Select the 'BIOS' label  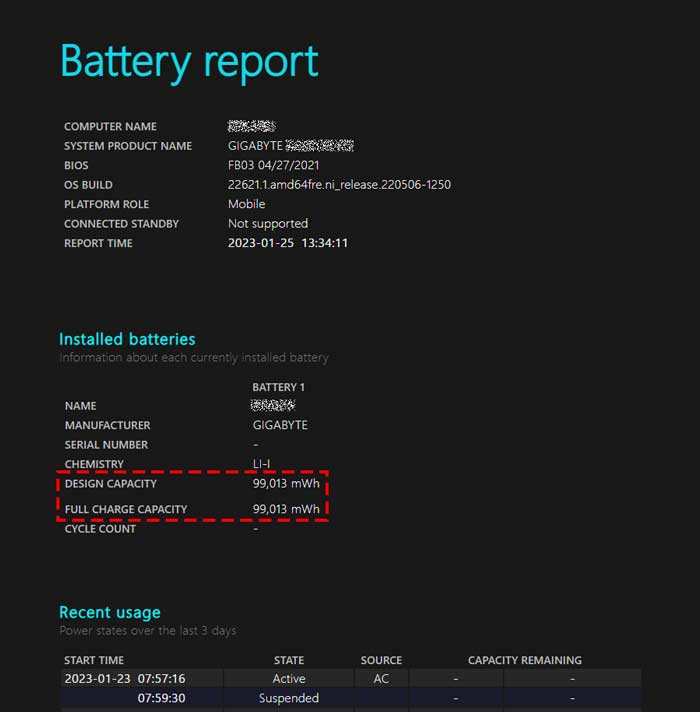tap(76, 166)
